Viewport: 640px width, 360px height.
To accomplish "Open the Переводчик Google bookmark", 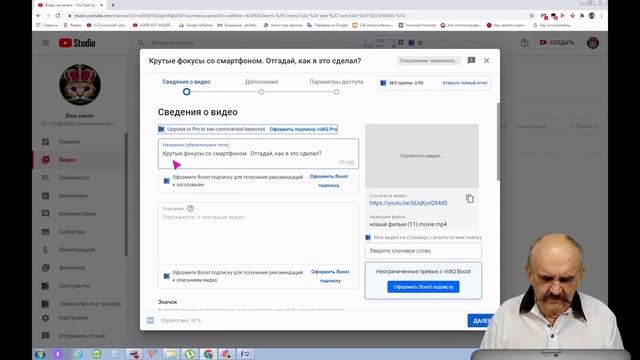I will [x=327, y=25].
